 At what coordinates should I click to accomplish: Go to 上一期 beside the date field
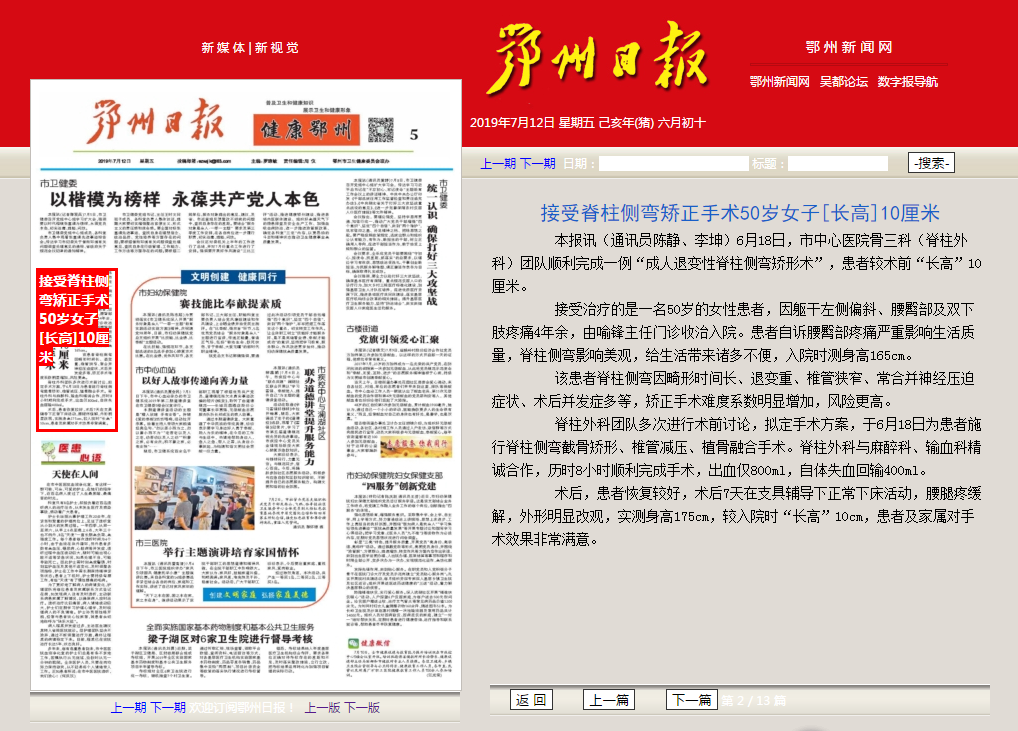click(x=498, y=163)
